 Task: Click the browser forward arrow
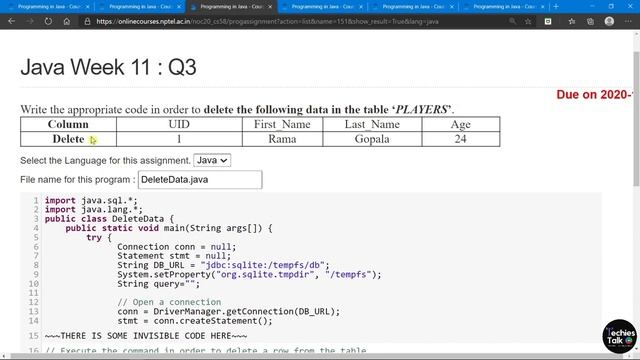30,21
